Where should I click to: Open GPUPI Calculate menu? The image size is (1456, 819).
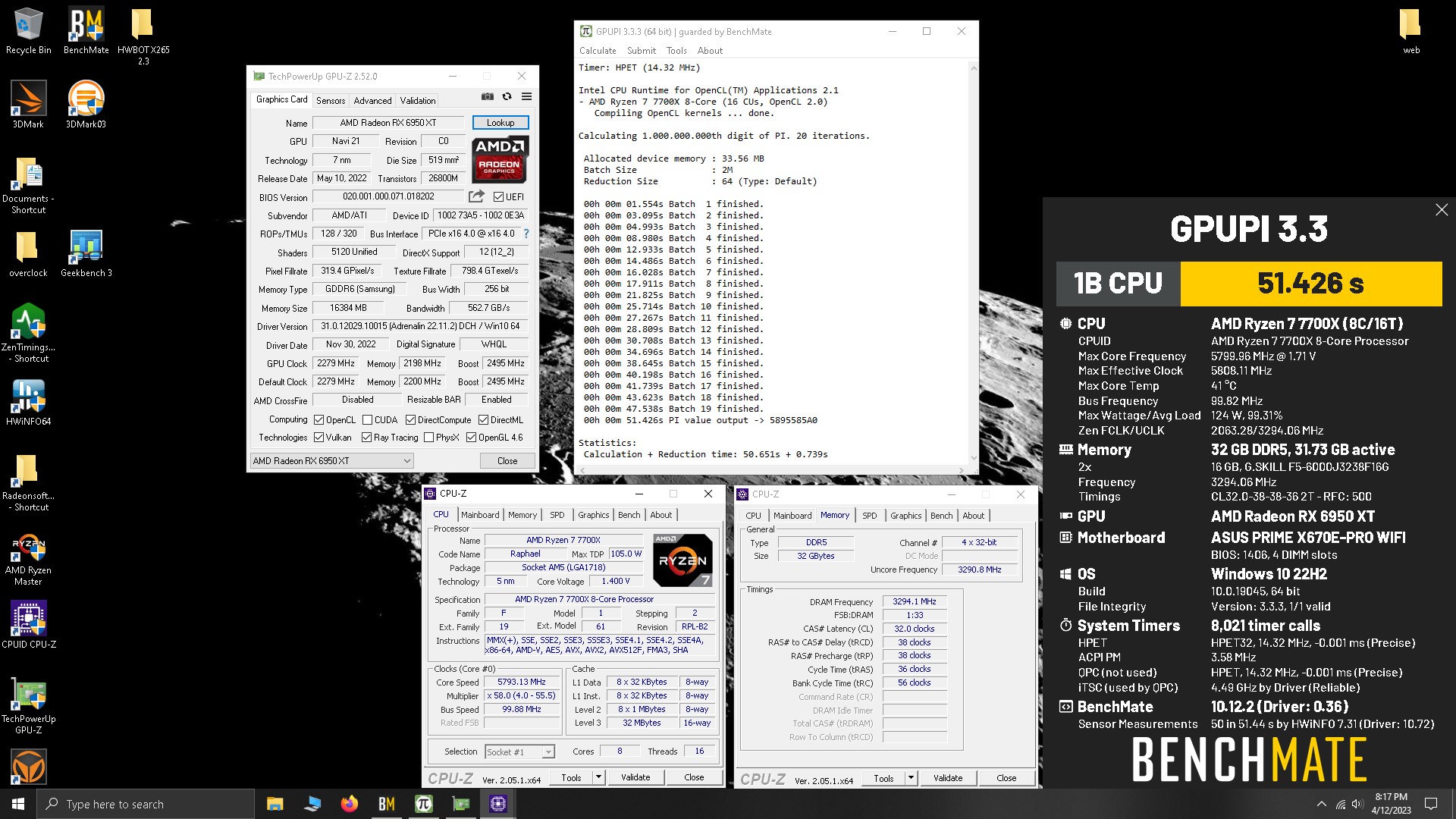pos(598,51)
